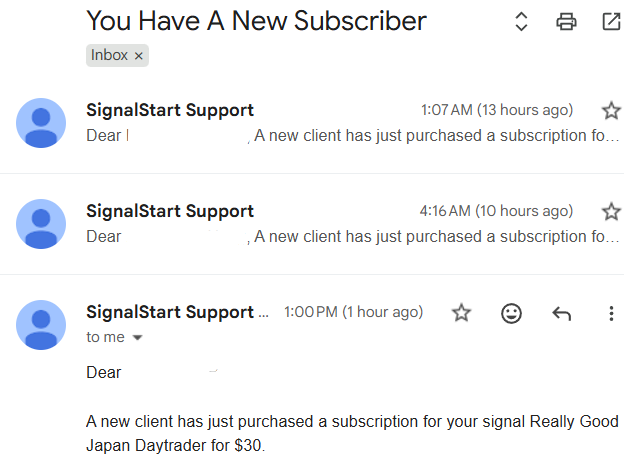Star the 1:00 PM SignalStart message
Viewport: 627px width, 466px height.
tap(461, 312)
